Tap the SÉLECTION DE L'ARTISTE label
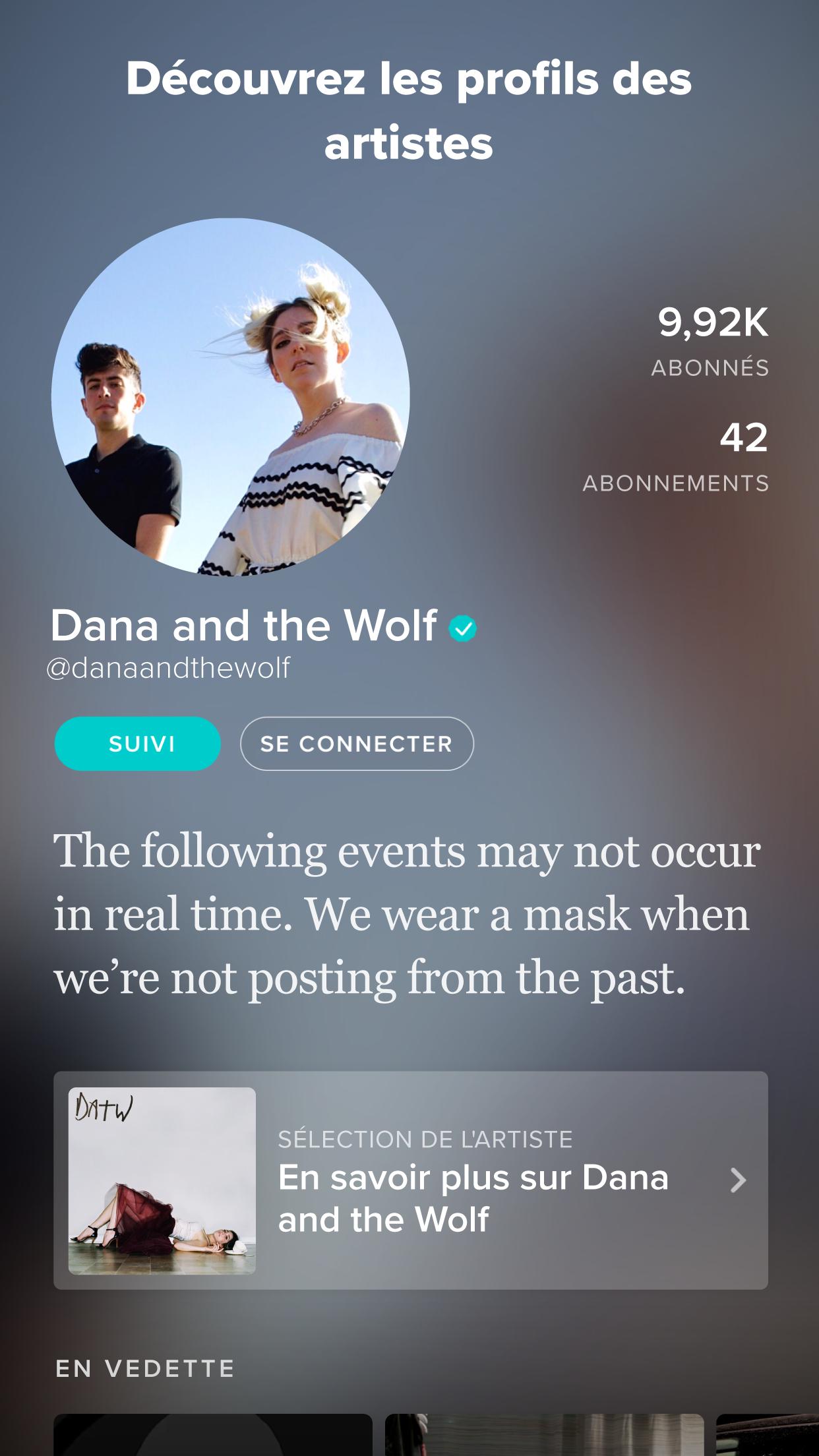This screenshot has height=1456, width=819. tap(425, 1139)
